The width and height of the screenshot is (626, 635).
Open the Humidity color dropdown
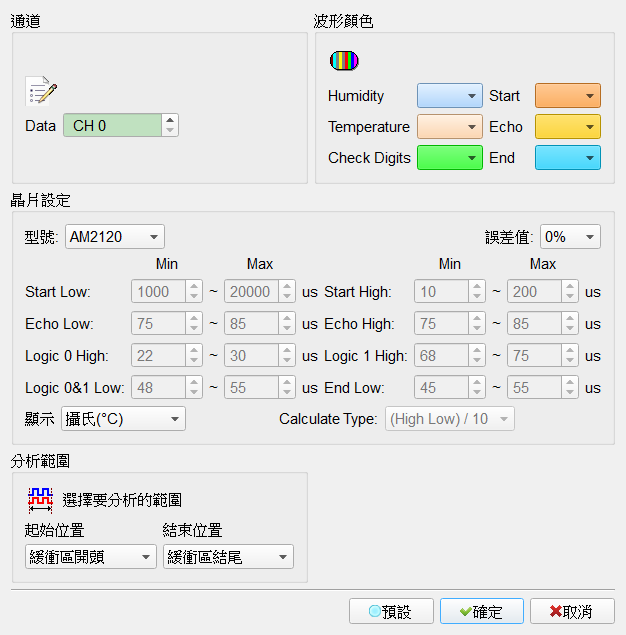coord(449,96)
